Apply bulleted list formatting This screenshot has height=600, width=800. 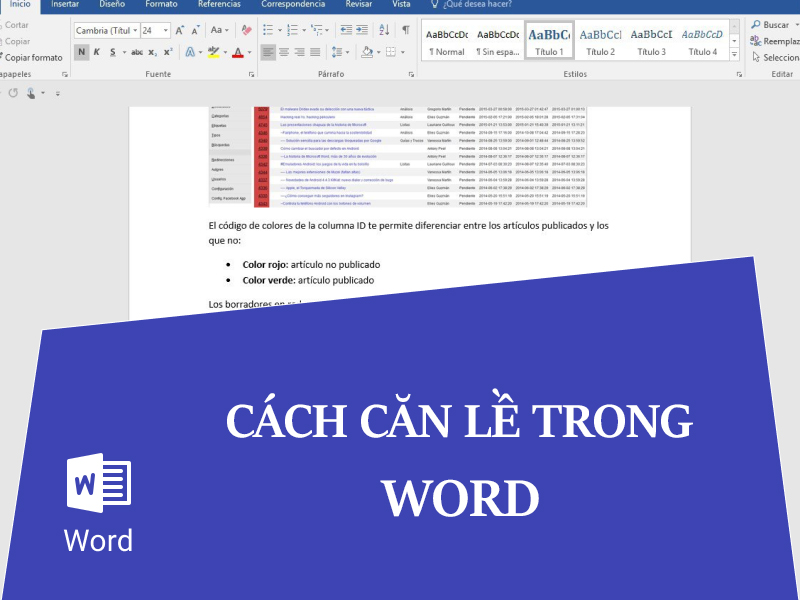[268, 30]
